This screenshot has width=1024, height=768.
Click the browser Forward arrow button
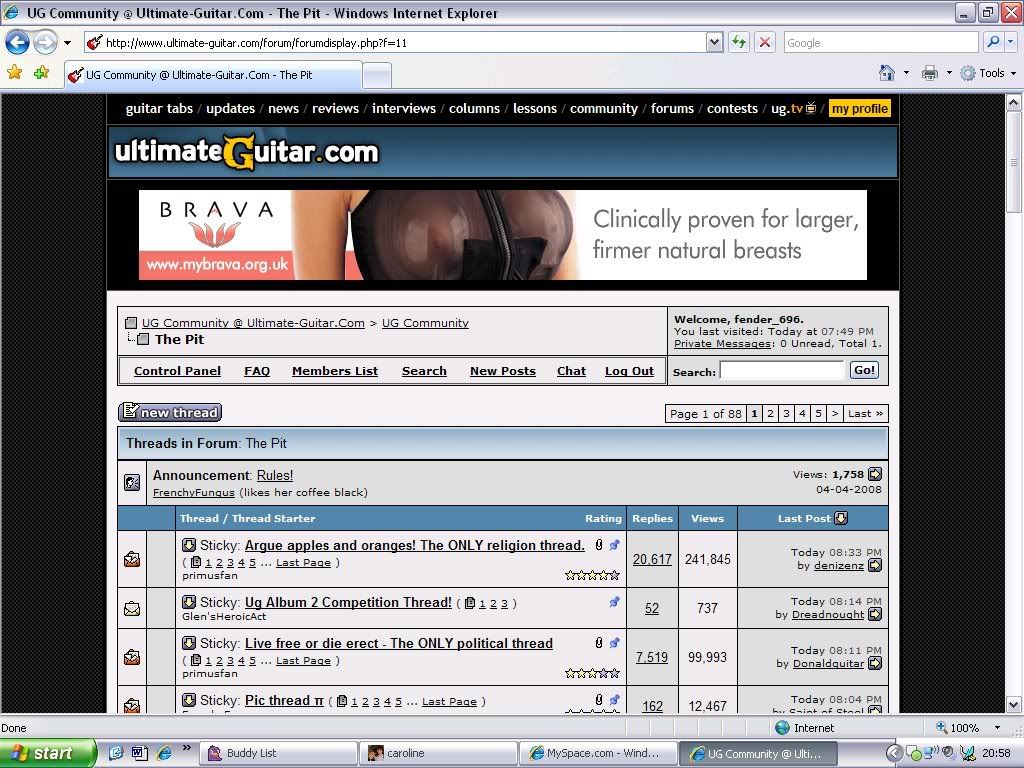(45, 43)
